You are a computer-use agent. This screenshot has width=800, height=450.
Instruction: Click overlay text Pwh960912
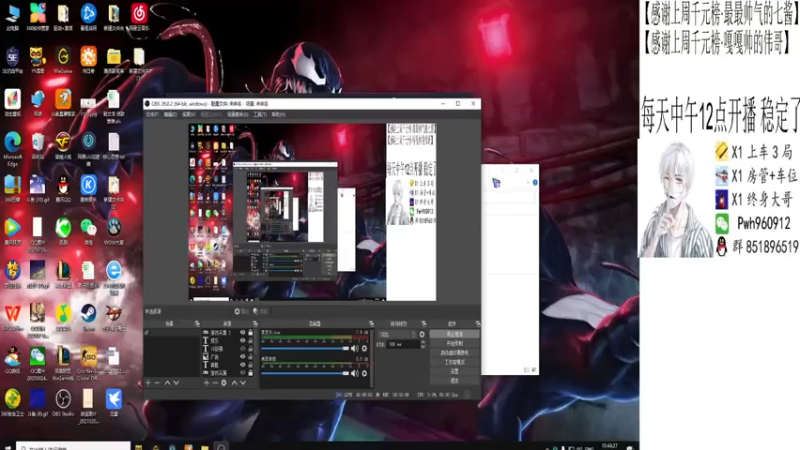(763, 223)
